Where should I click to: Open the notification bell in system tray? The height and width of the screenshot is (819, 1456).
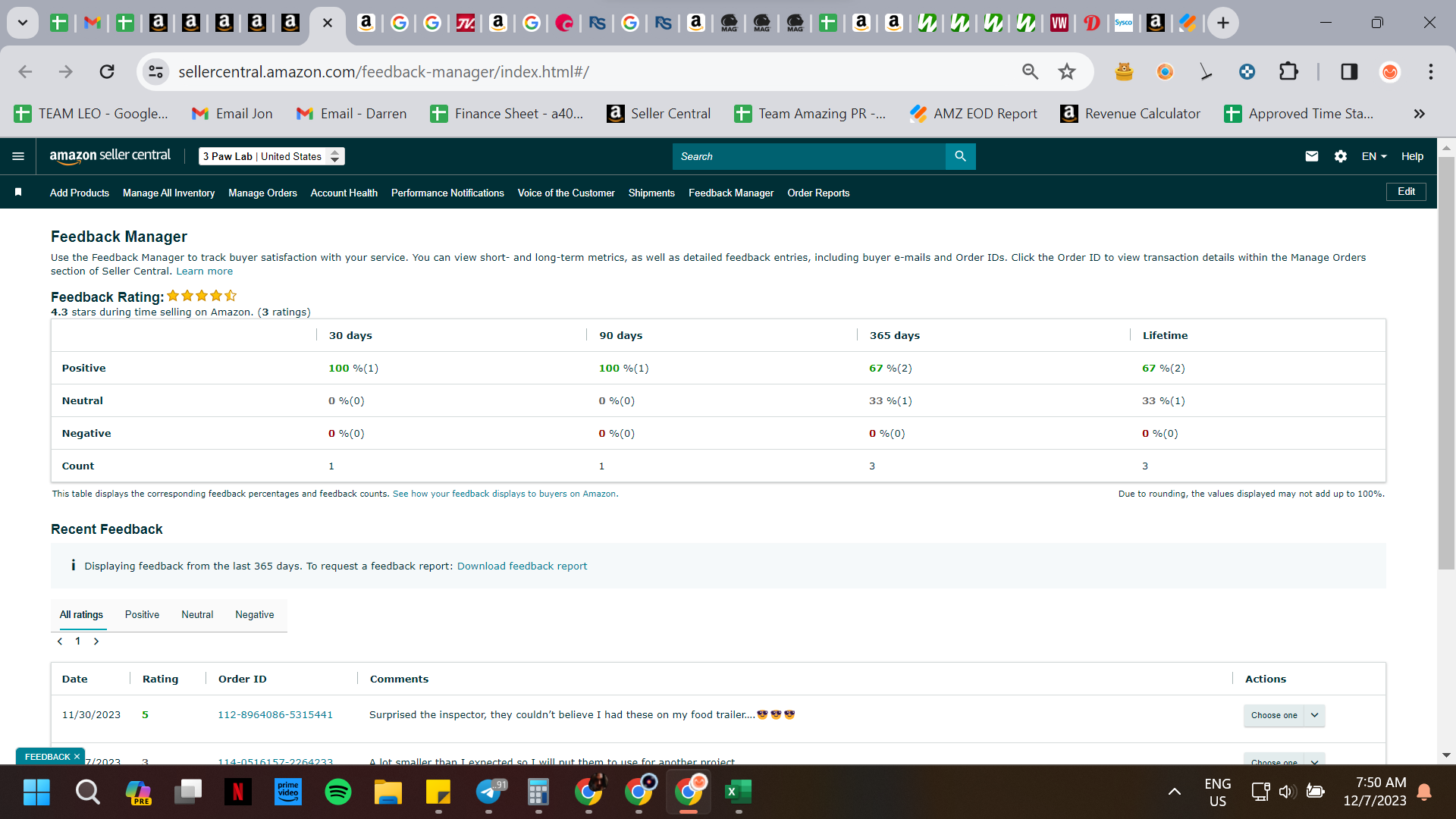[x=1424, y=792]
